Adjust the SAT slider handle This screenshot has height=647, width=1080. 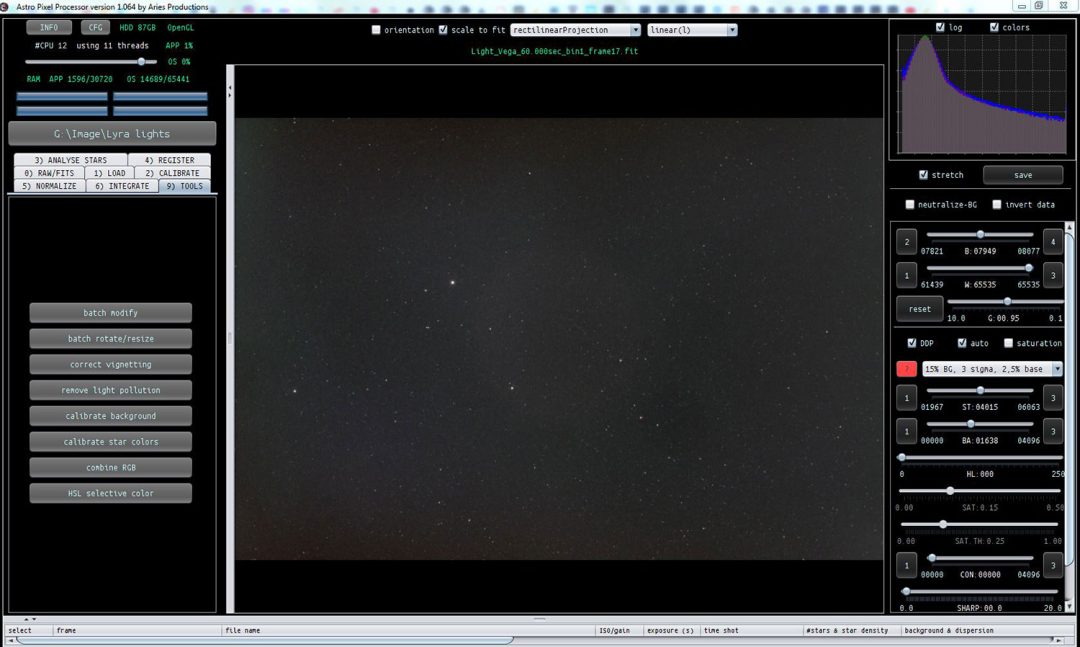click(x=949, y=490)
